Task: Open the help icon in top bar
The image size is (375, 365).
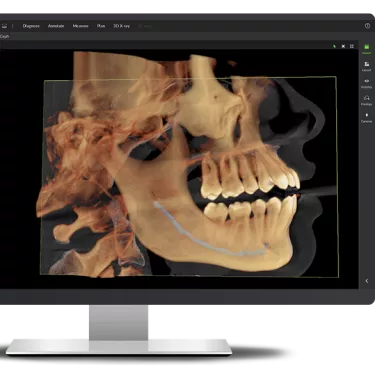Action: coord(367,26)
